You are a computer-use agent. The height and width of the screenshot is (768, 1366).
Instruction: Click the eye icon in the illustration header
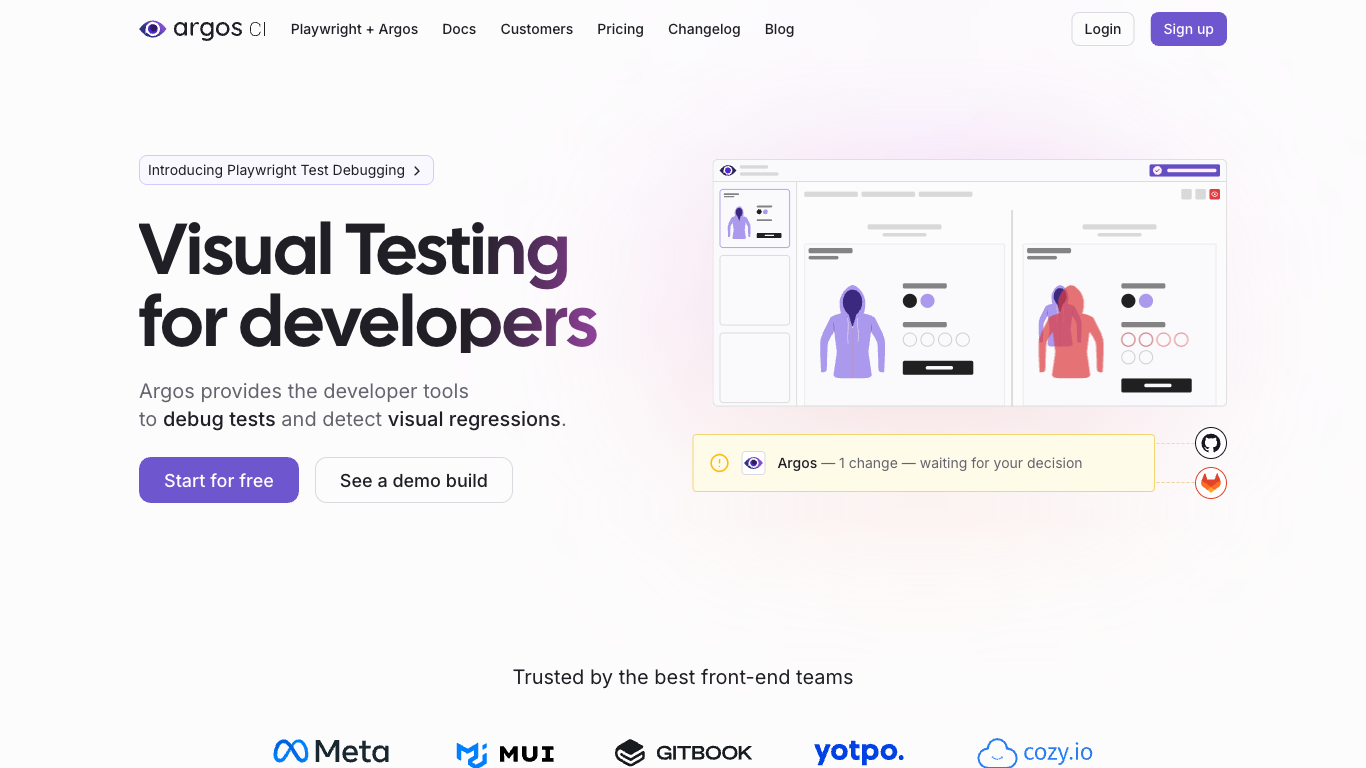(x=728, y=171)
